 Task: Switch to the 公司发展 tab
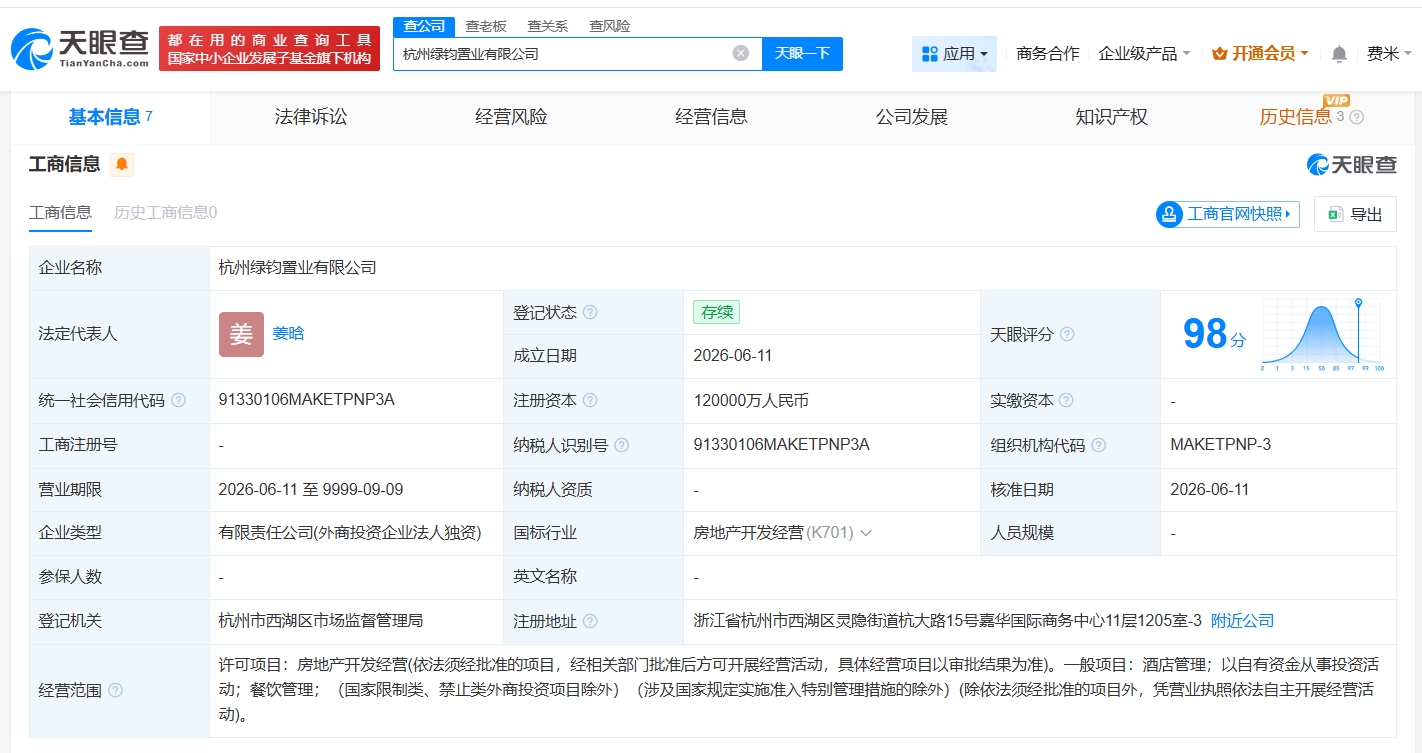[x=911, y=117]
